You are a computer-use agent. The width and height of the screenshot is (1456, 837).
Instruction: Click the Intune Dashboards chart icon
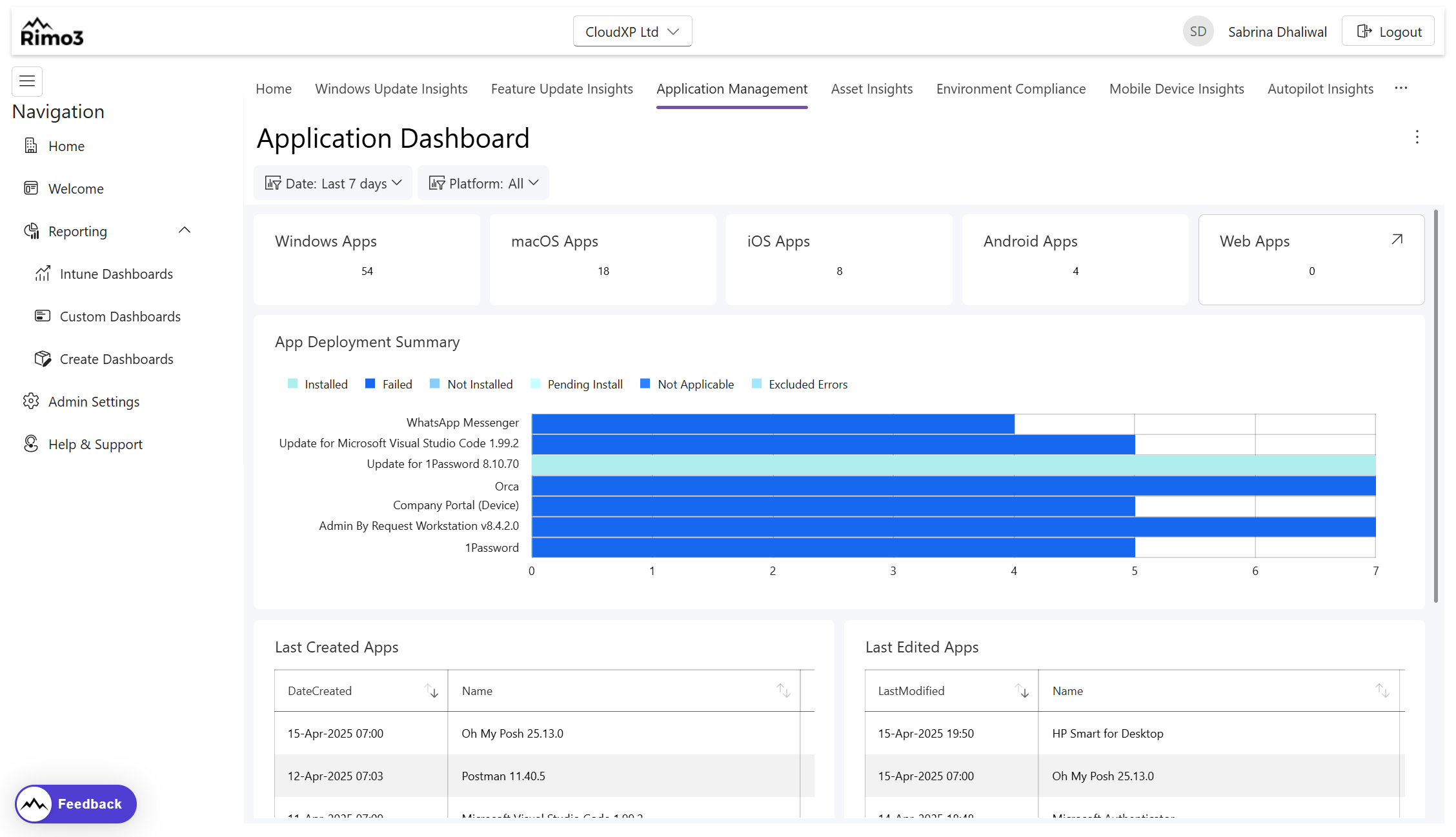43,274
